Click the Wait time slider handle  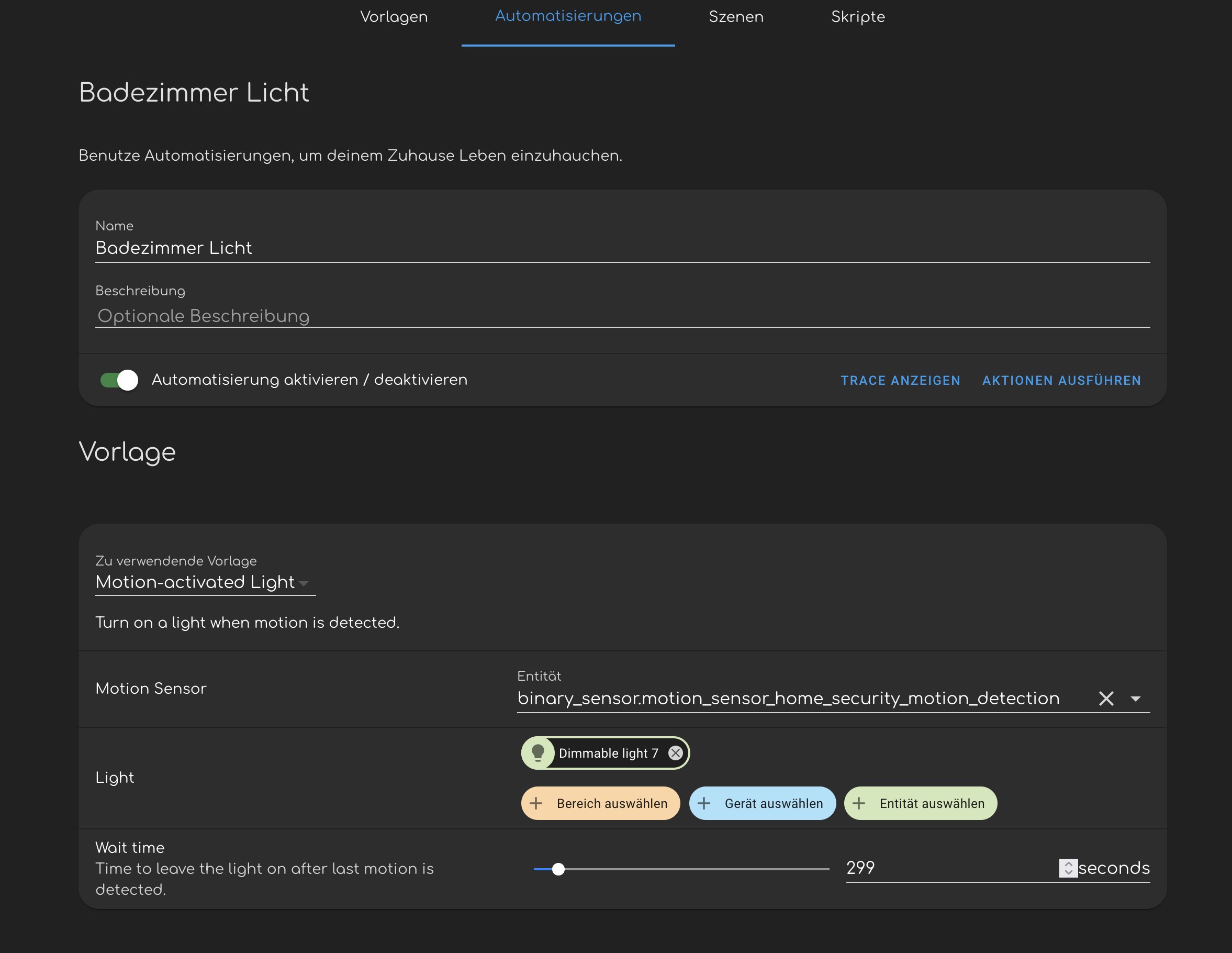[x=558, y=869]
